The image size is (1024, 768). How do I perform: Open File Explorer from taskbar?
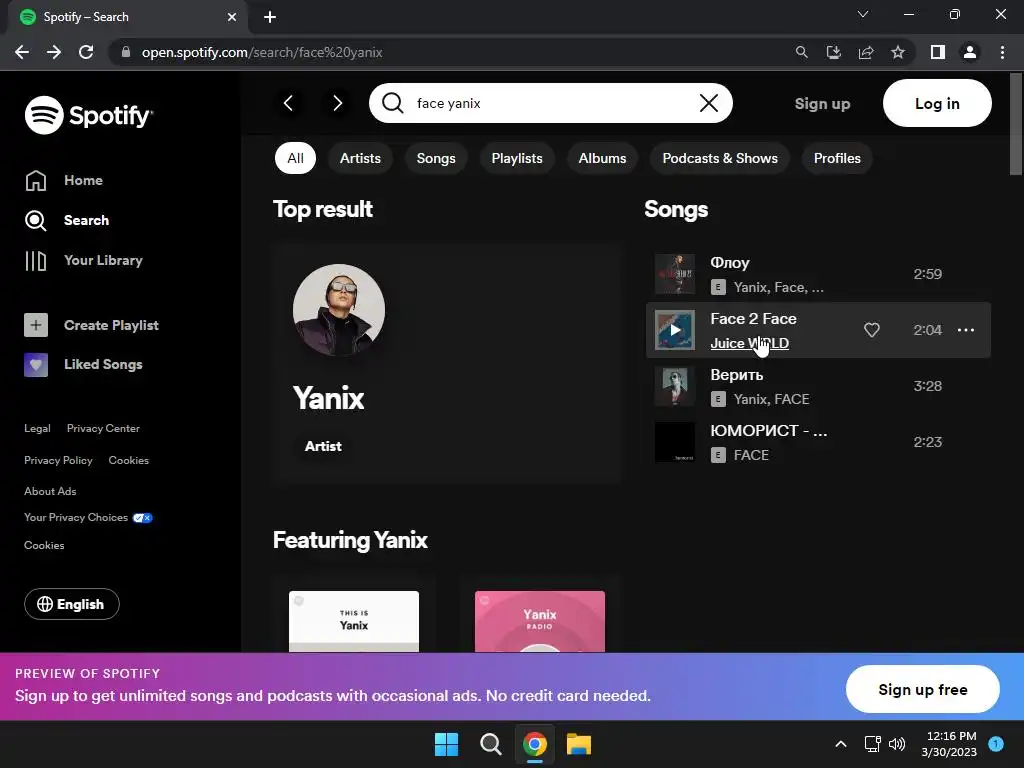(579, 744)
